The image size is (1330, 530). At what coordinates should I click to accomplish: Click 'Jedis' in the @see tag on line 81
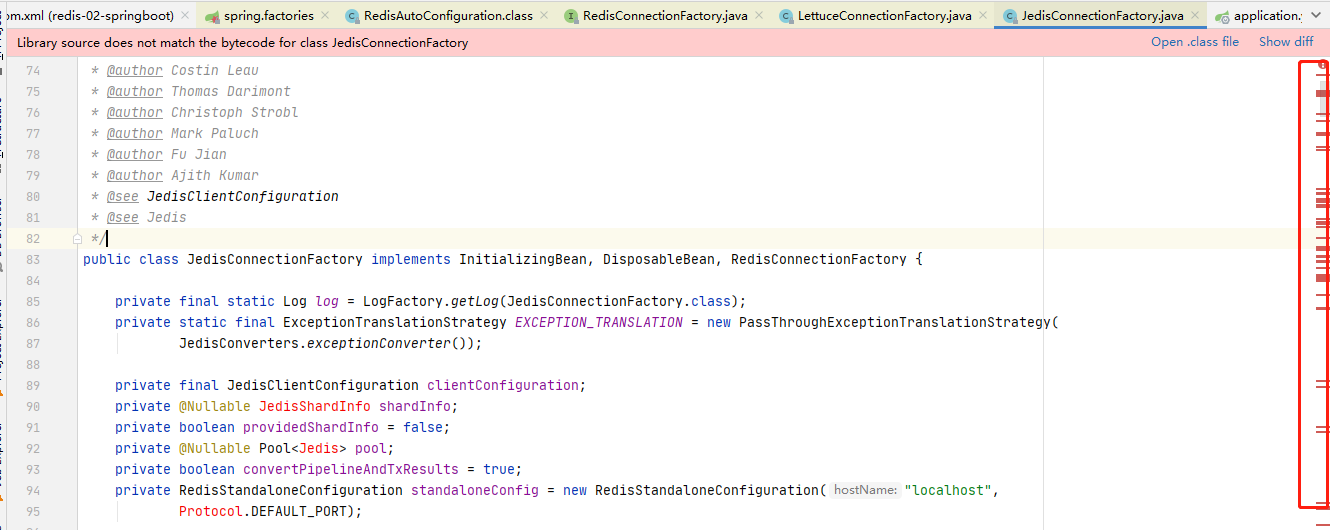pyautogui.click(x=167, y=217)
